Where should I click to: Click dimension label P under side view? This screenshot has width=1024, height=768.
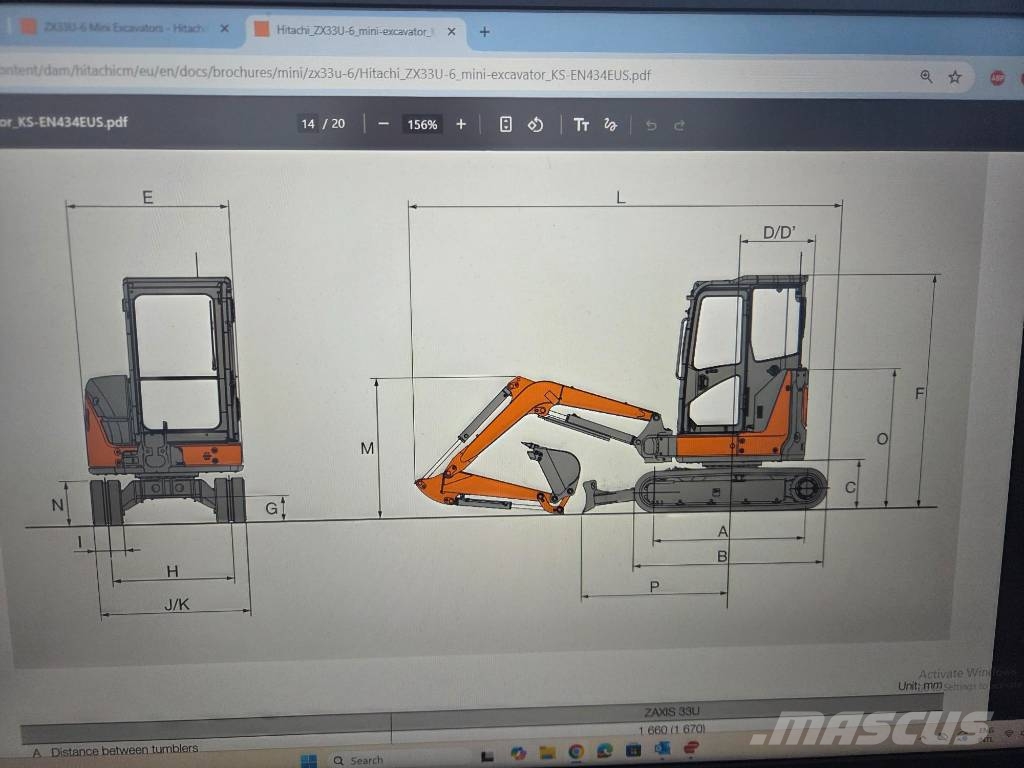[654, 586]
